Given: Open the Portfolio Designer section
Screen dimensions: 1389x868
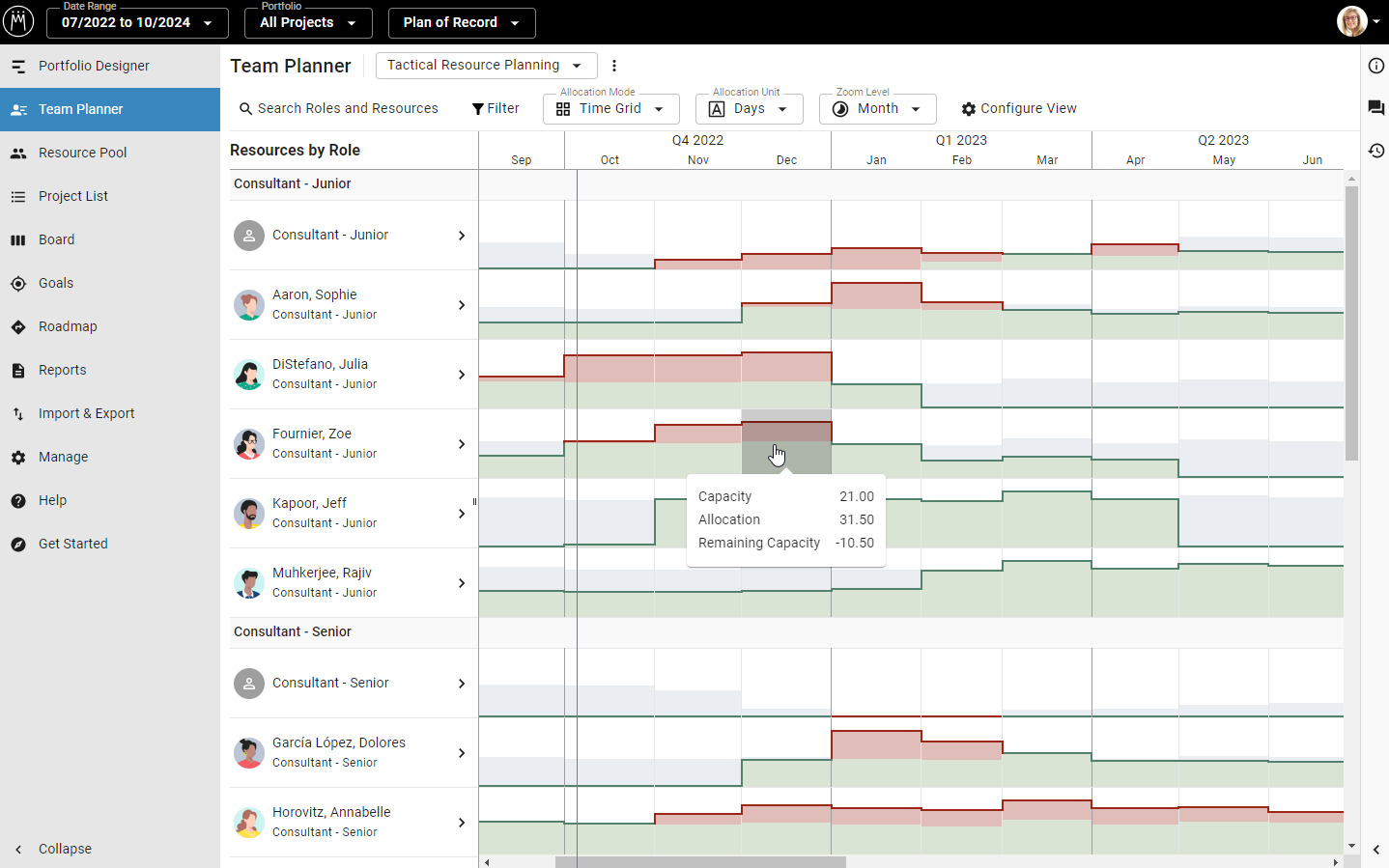Looking at the screenshot, I should coord(93,66).
